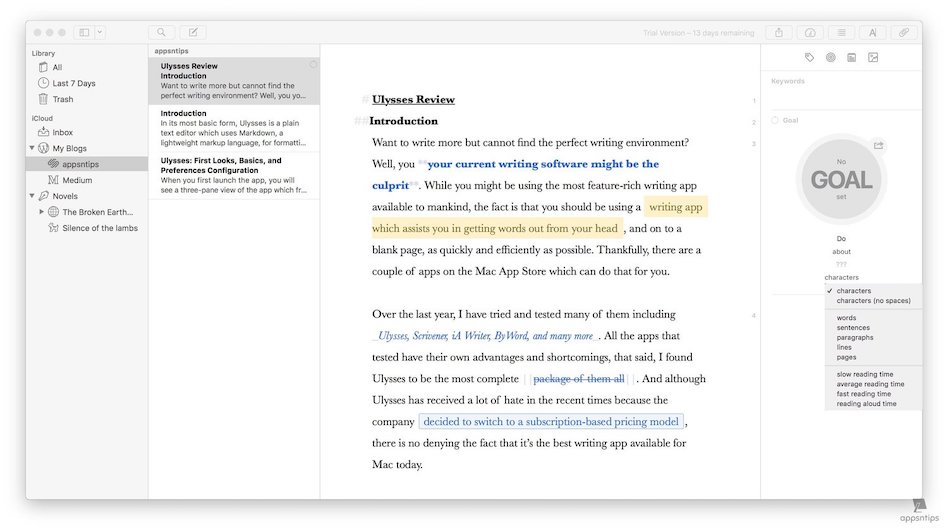Choose 'average reading time' in goal menu

[x=870, y=384]
